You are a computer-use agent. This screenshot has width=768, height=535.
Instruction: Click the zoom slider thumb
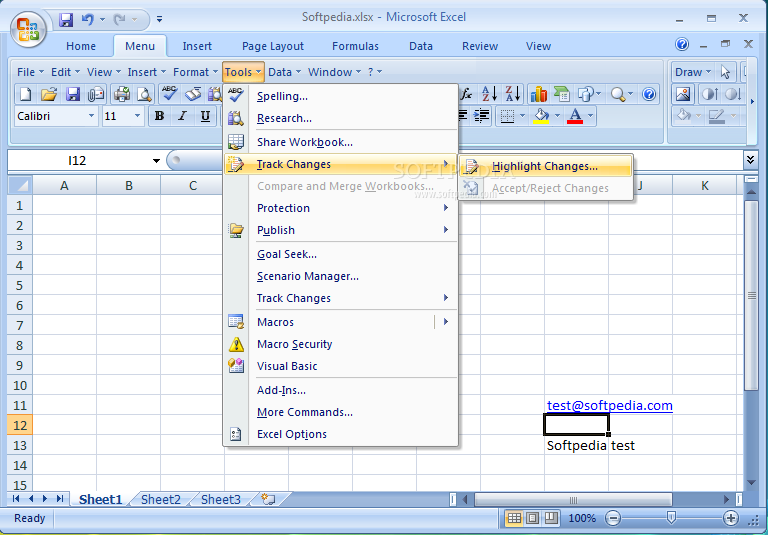click(x=672, y=517)
